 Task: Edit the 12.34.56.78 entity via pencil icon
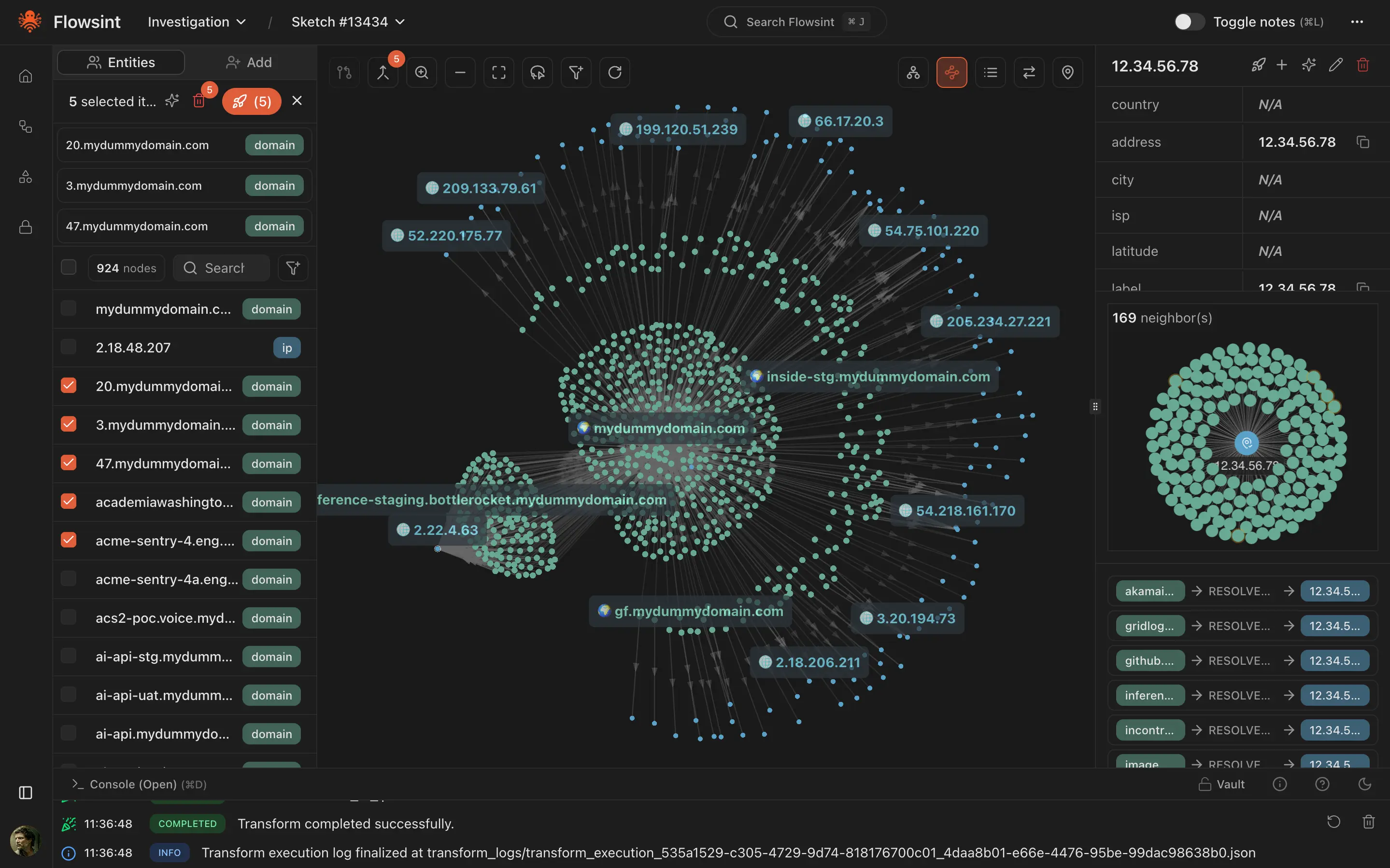tap(1336, 65)
